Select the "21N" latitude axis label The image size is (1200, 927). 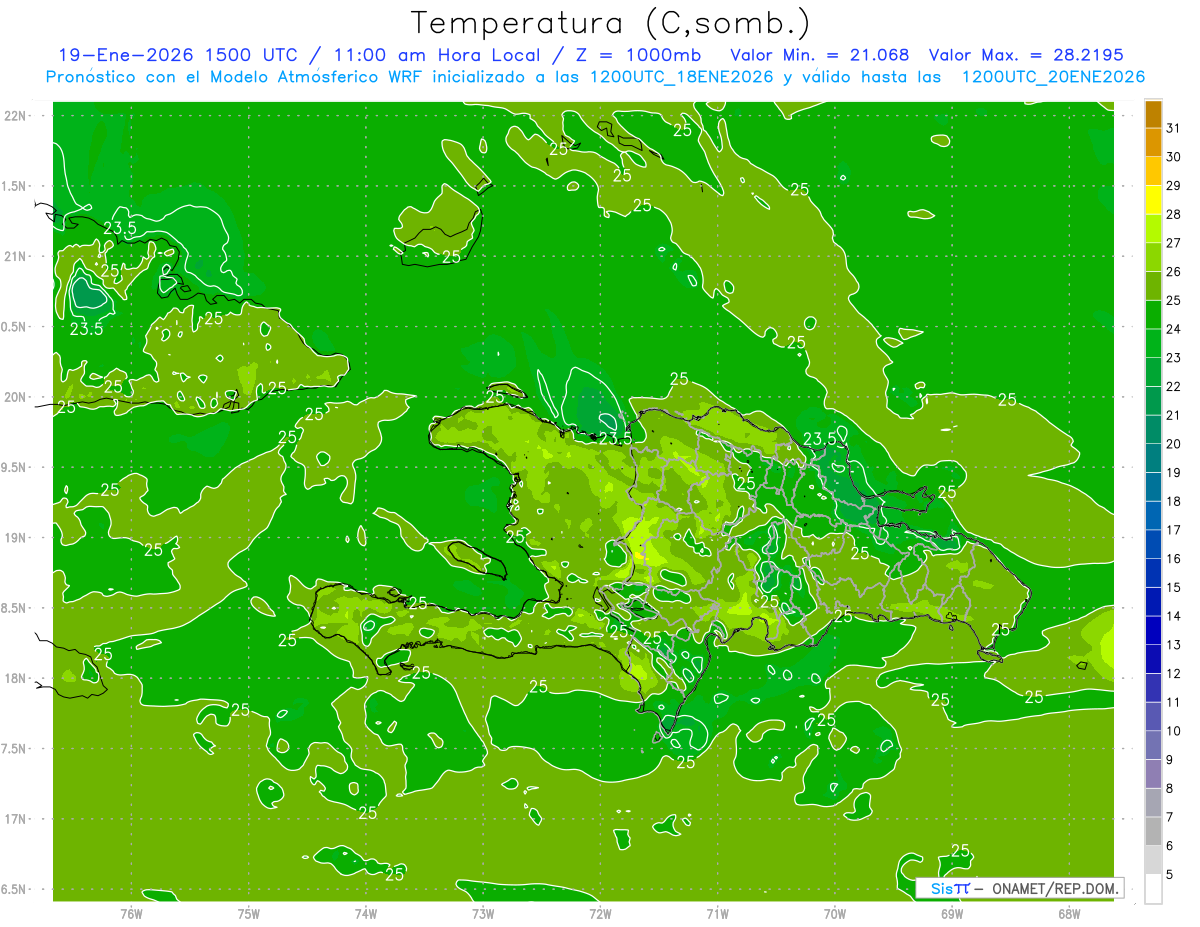[x=14, y=257]
